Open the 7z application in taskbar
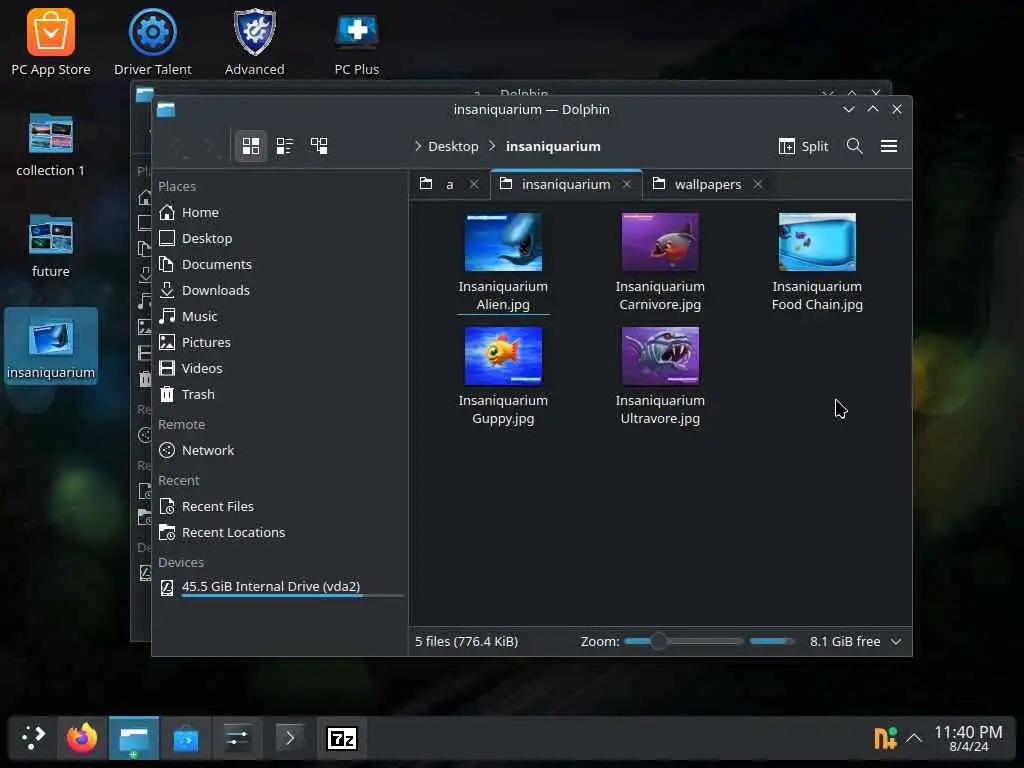This screenshot has width=1024, height=768. [342, 739]
